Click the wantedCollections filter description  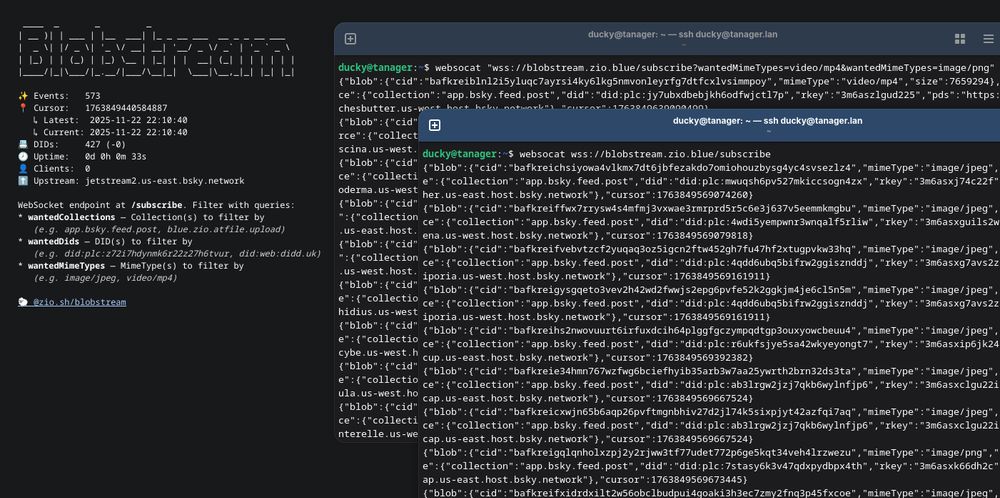pos(141,217)
